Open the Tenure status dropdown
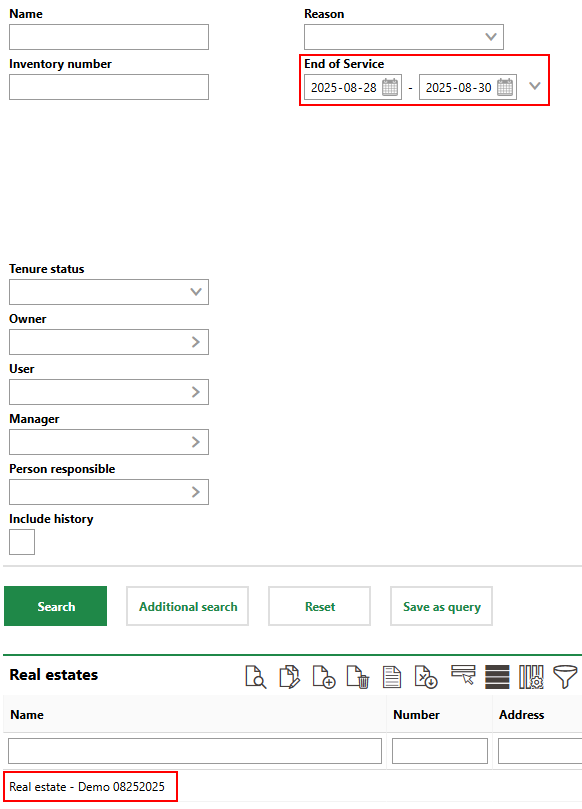582x809 pixels. pos(196,292)
